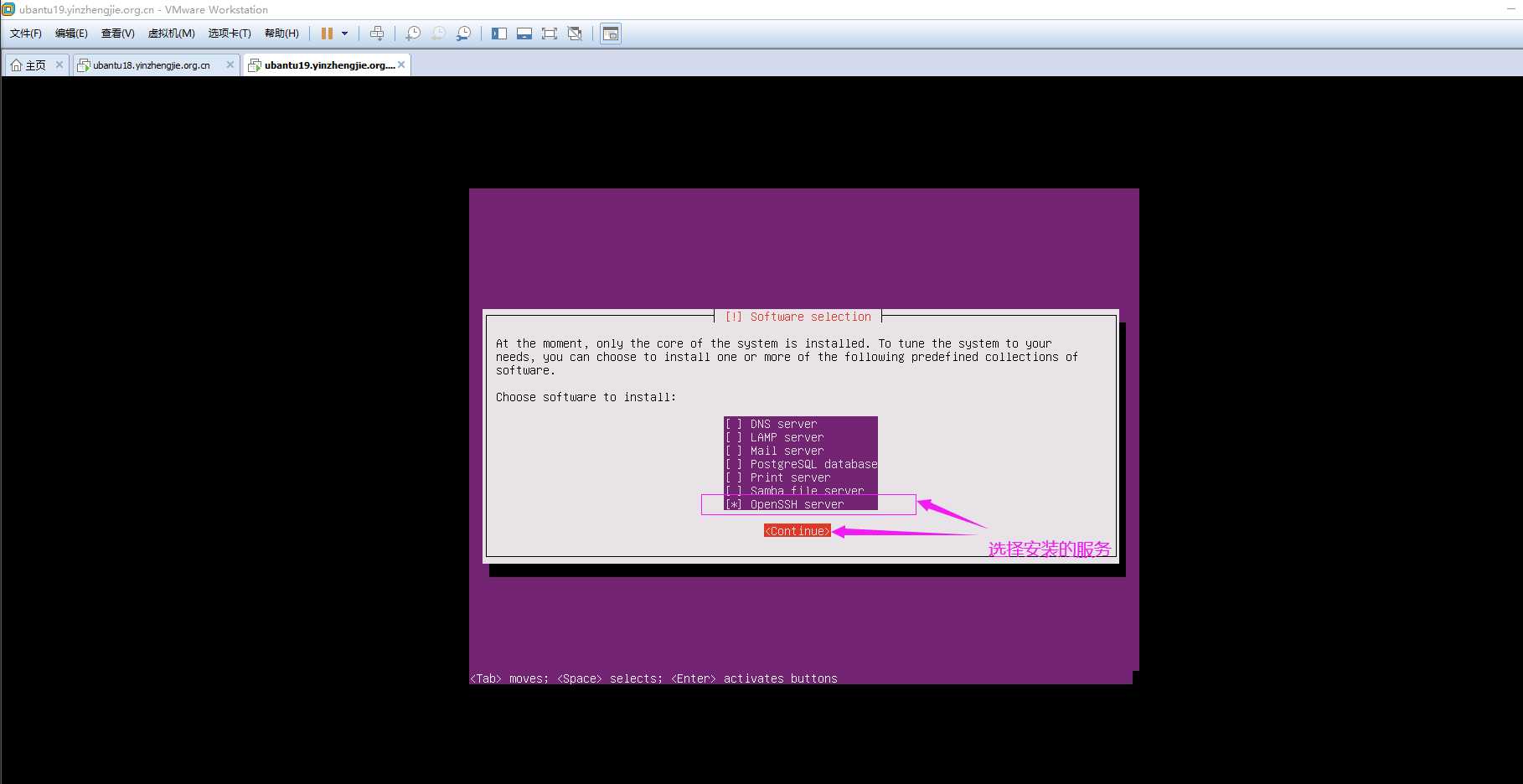Click the Send Ctrl+Alt+Del icon

tap(377, 34)
